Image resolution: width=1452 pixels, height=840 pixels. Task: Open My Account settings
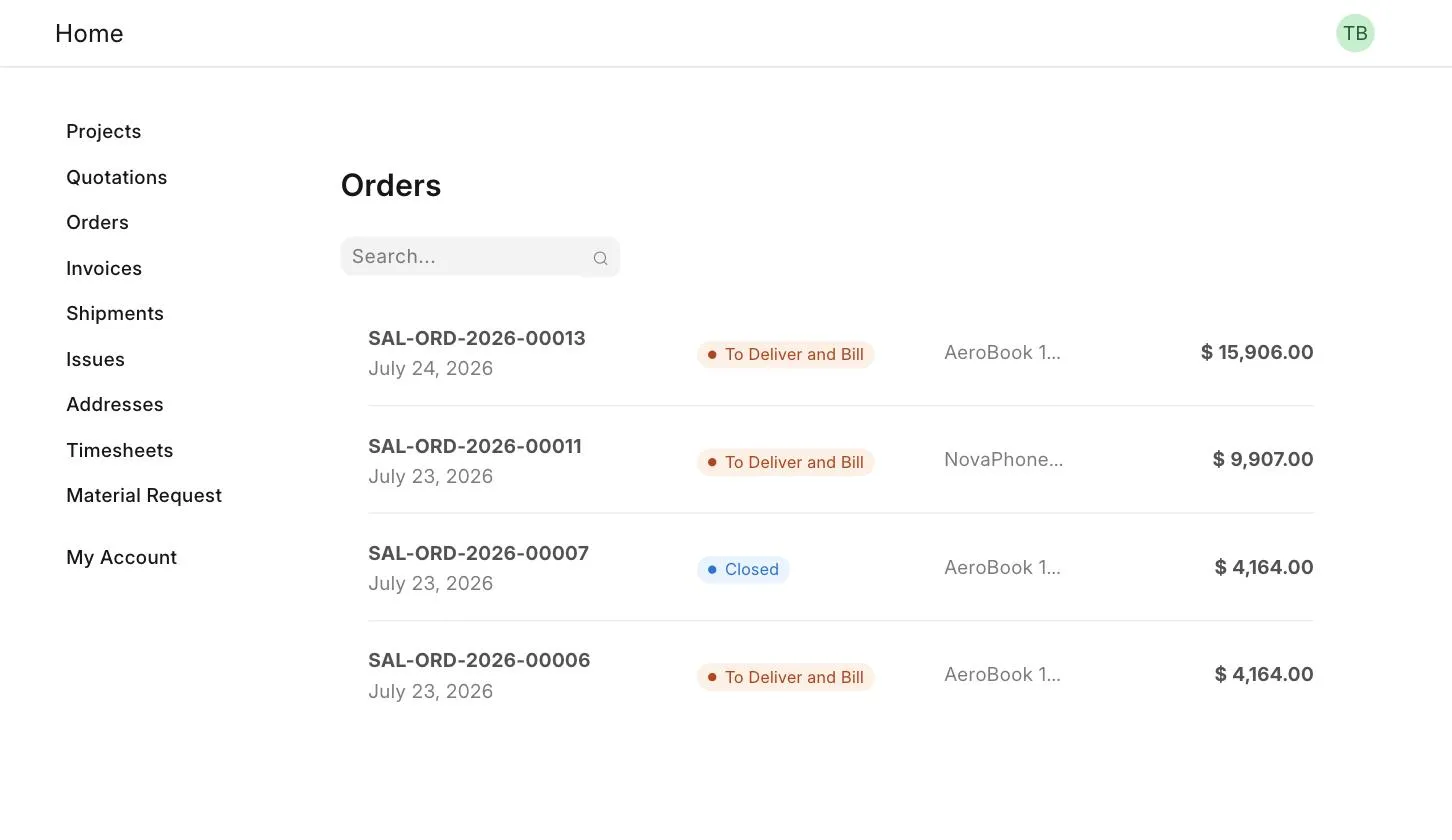122,558
